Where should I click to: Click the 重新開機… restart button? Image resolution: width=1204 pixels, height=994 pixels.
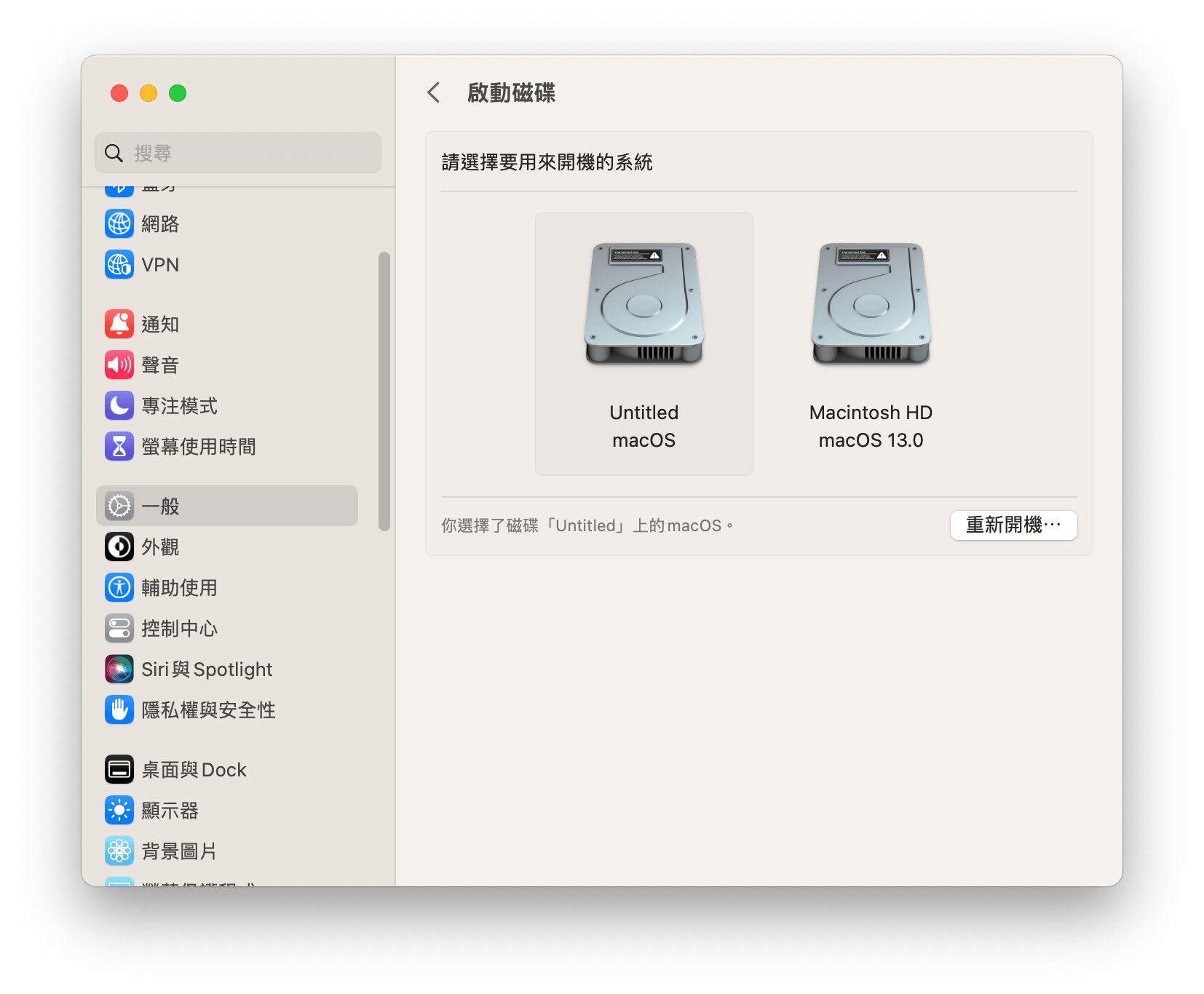(x=1013, y=525)
